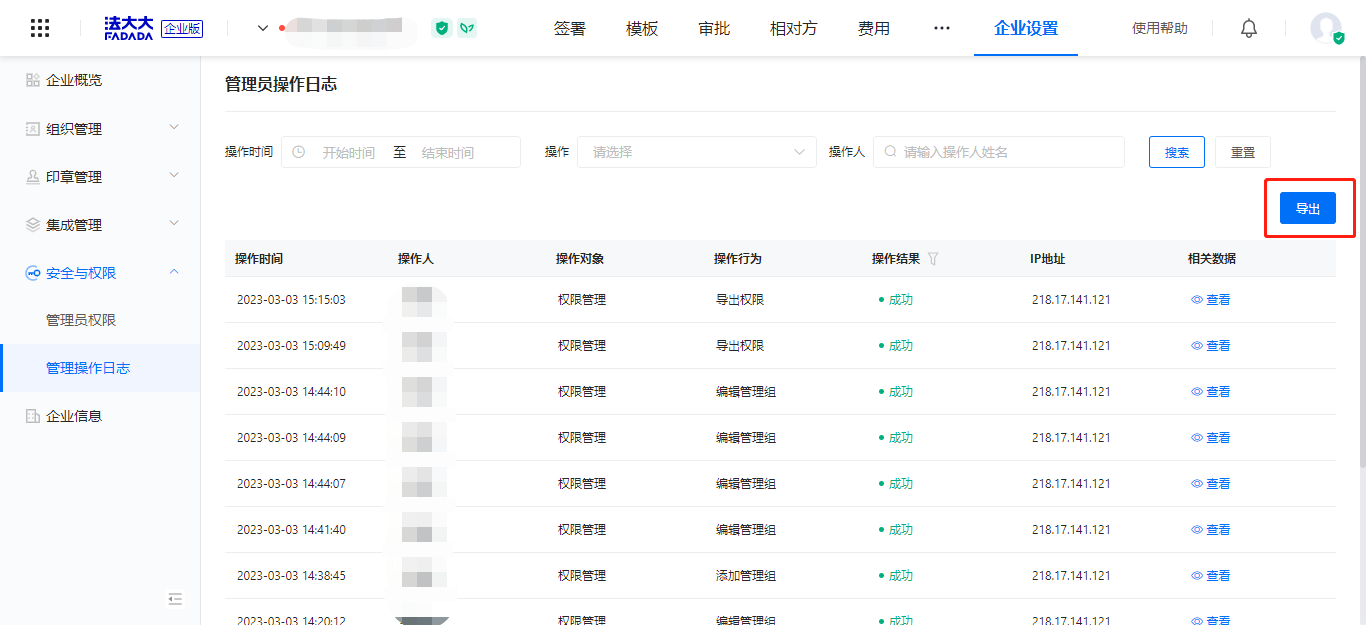Collapse the sidebar with bottom toggle icon

[x=175, y=599]
